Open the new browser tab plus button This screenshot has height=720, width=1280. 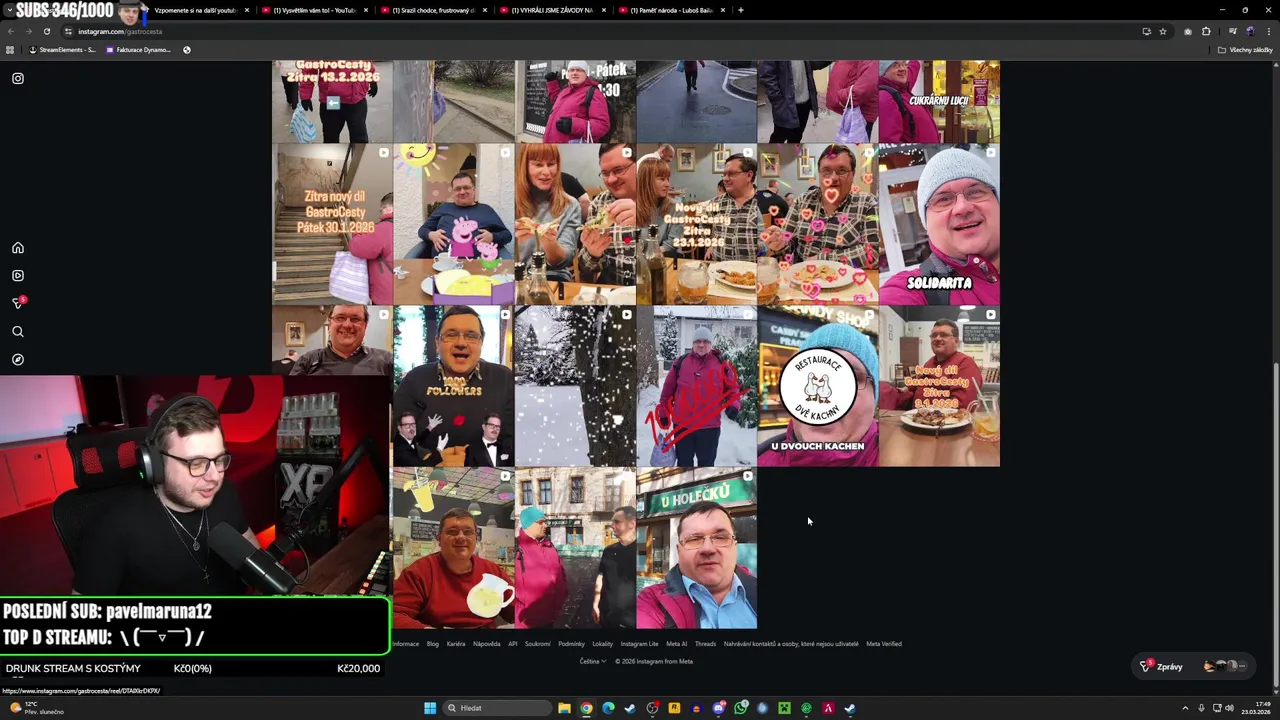click(740, 10)
